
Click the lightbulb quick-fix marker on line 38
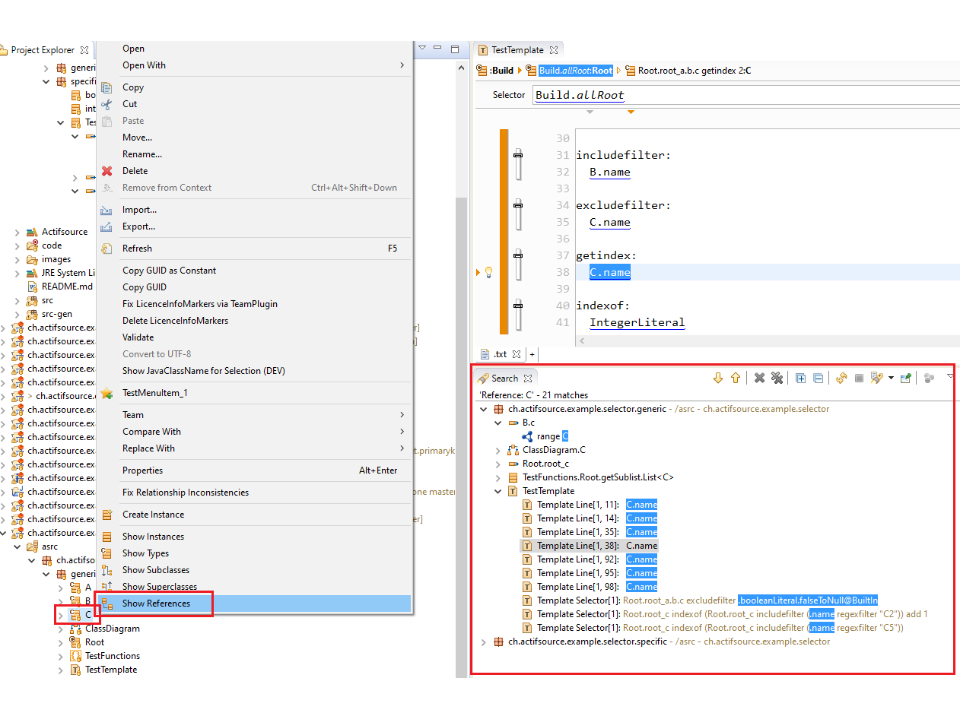pos(488,272)
